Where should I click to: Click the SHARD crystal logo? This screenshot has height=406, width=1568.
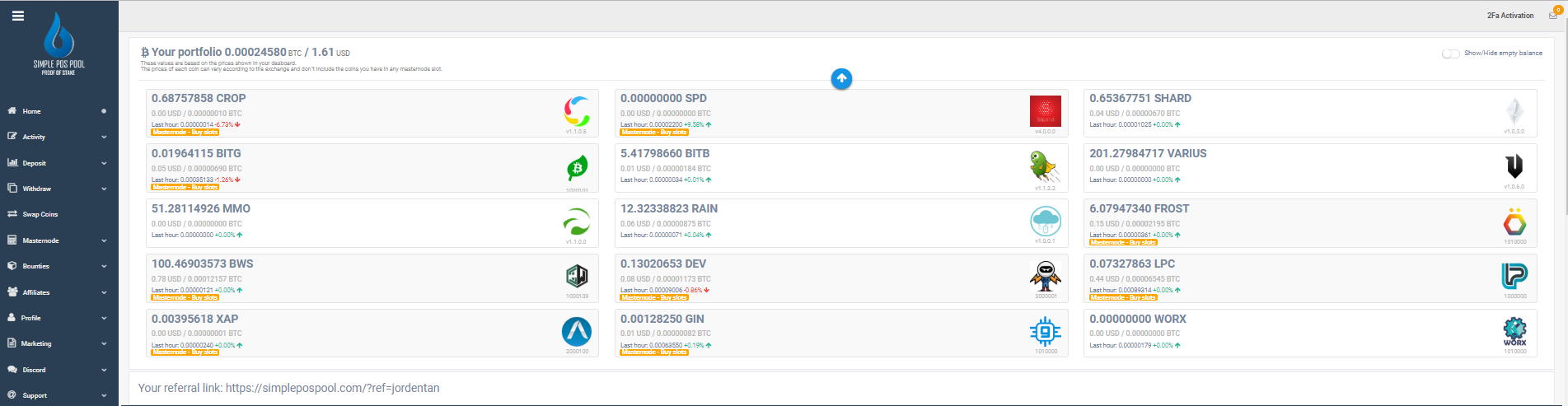coord(1514,111)
